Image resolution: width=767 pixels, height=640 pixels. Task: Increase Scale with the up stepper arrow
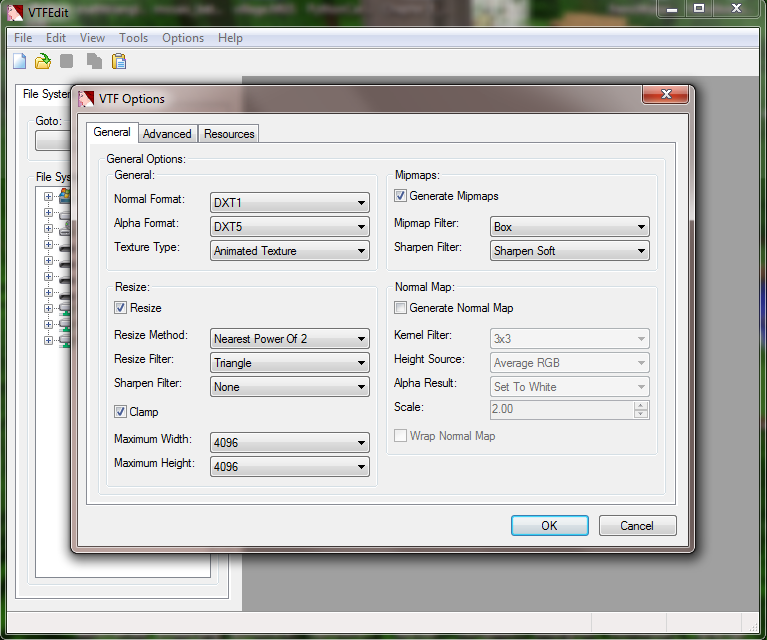641,405
